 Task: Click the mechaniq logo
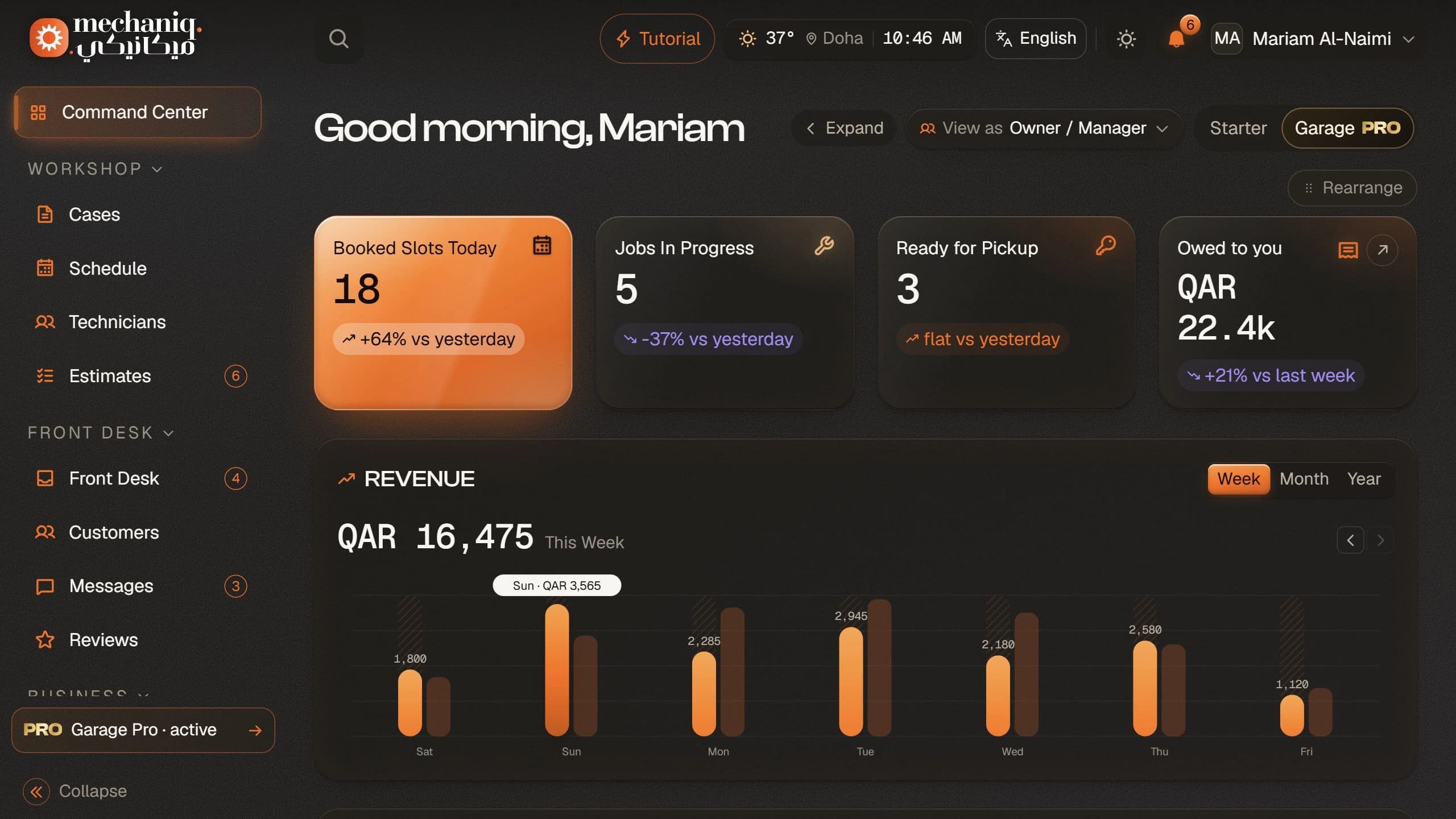coord(115,36)
